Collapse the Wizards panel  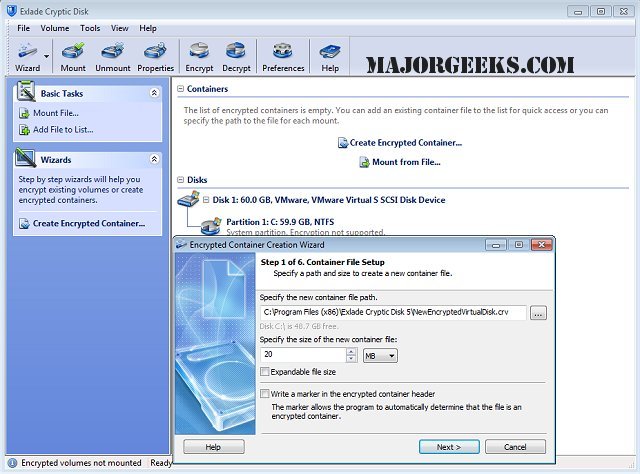(x=154, y=159)
